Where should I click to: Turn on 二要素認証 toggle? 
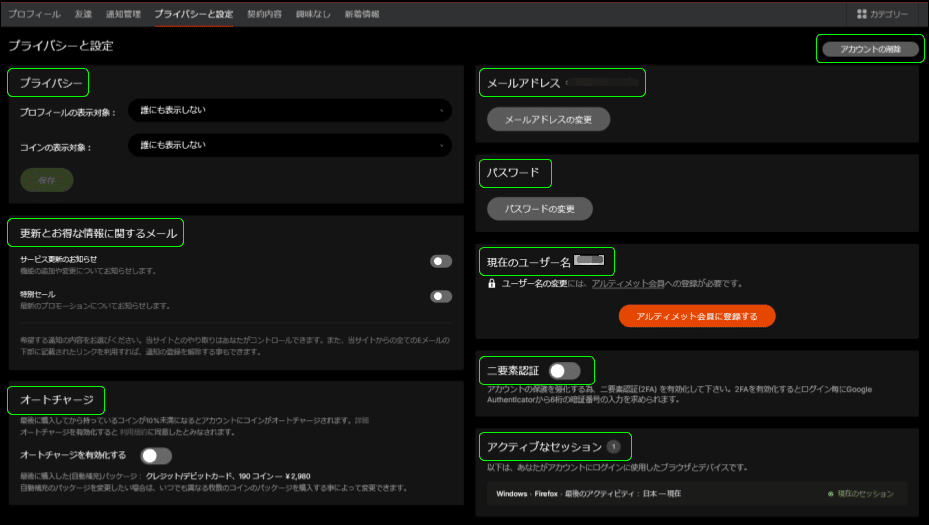(565, 371)
